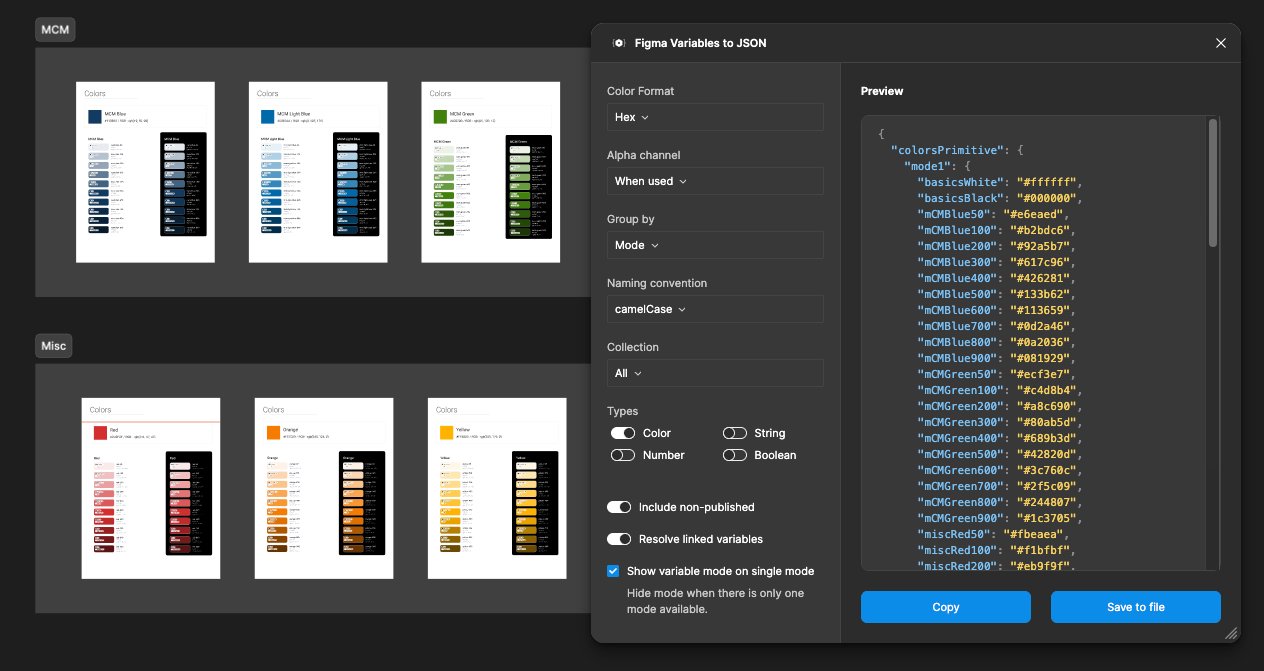Open the Collection dropdown set to All

pos(714,373)
